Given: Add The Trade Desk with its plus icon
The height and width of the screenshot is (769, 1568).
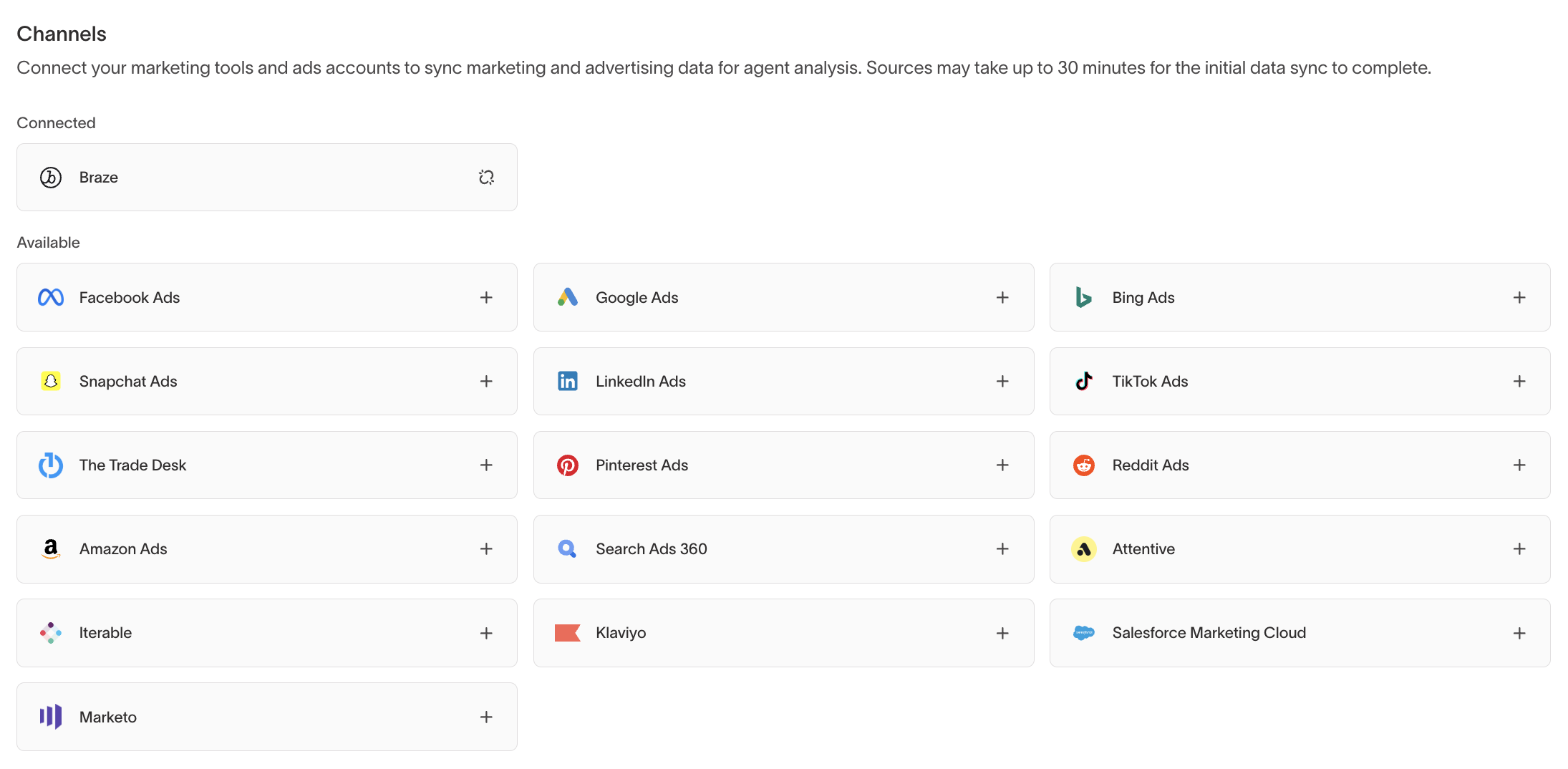Looking at the screenshot, I should (486, 465).
